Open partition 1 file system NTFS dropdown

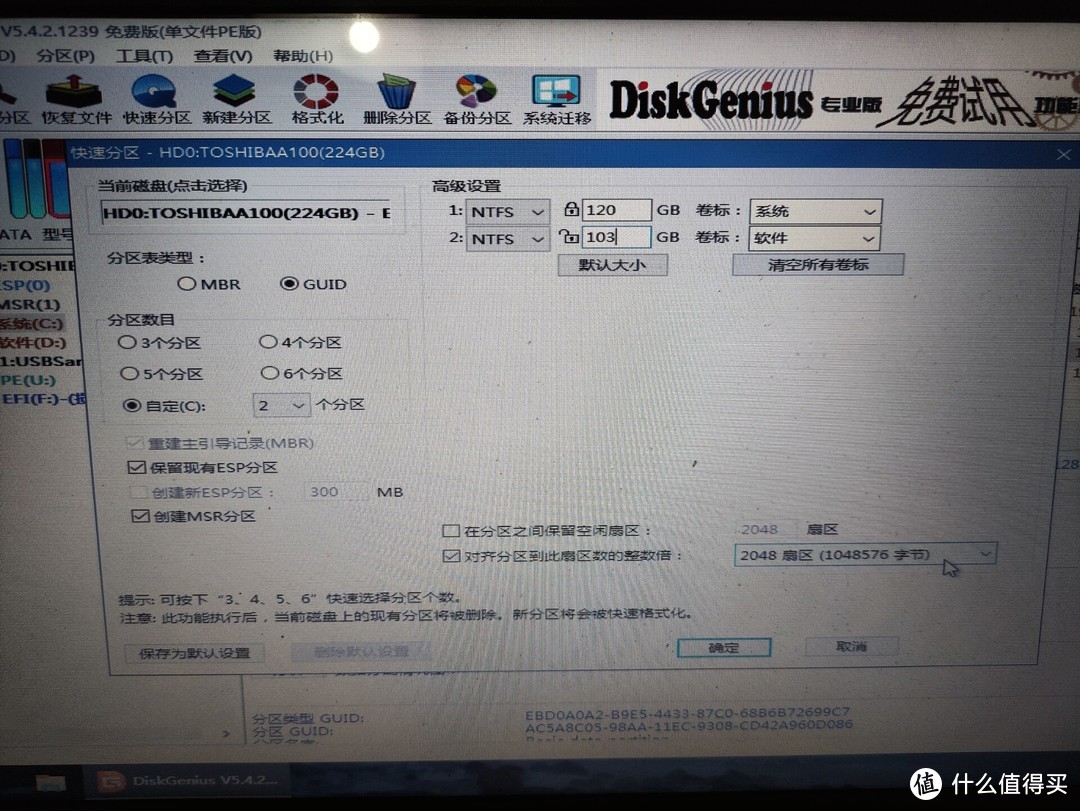(508, 212)
